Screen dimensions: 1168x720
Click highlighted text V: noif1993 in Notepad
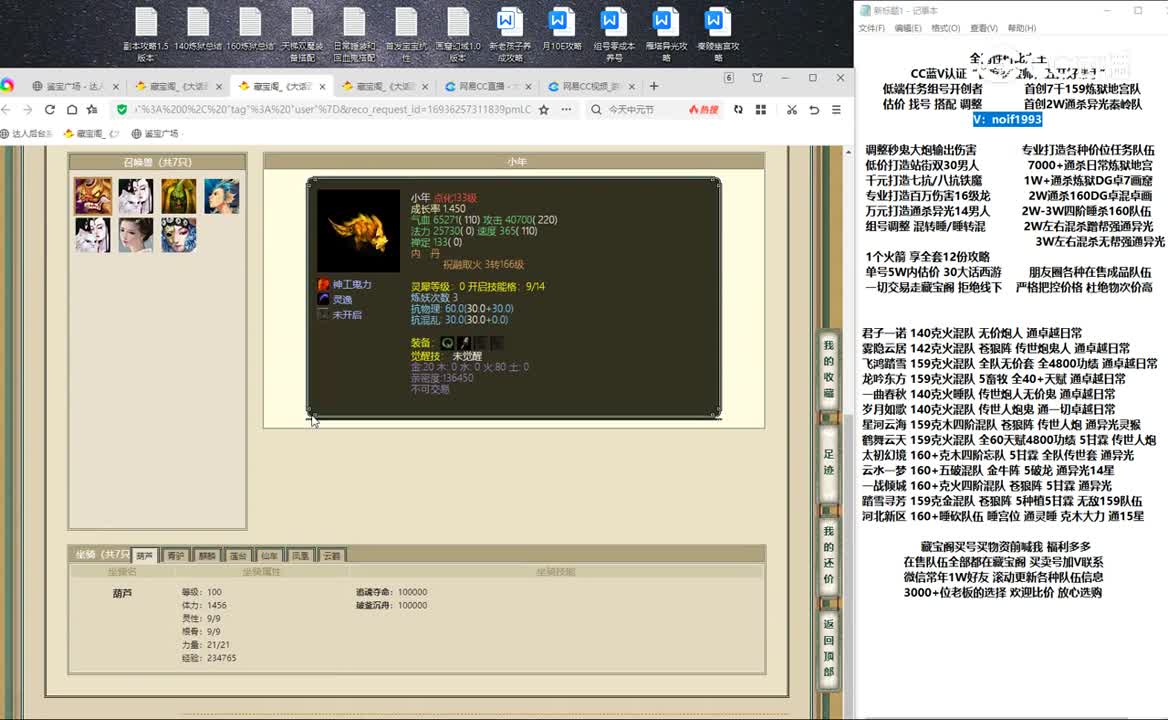click(x=1007, y=120)
